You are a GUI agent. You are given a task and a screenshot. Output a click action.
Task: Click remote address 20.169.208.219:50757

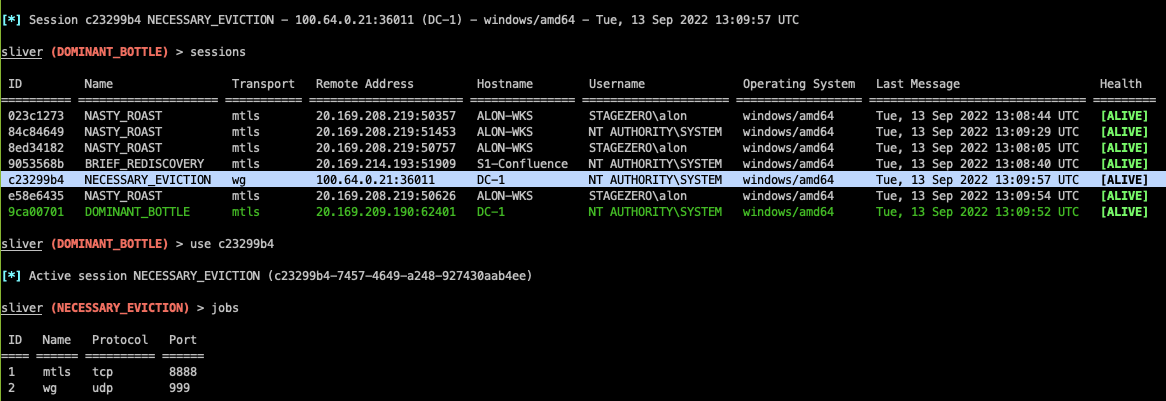[386, 148]
